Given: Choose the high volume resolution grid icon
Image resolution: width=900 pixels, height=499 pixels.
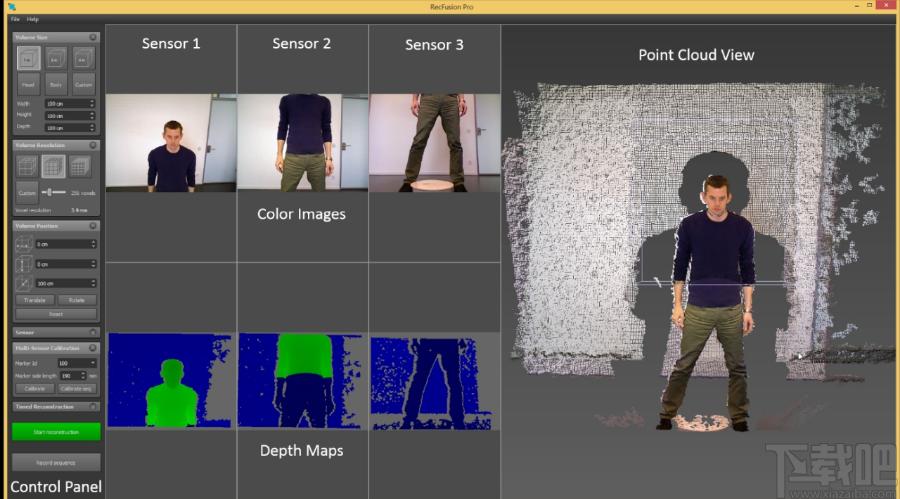Looking at the screenshot, I should coord(80,167).
